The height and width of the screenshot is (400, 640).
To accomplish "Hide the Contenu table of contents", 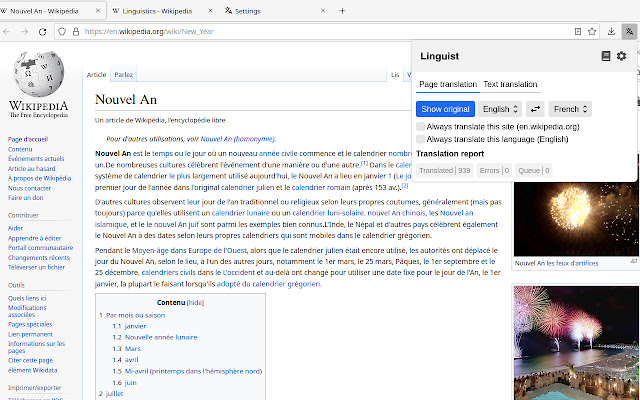I will point(195,302).
